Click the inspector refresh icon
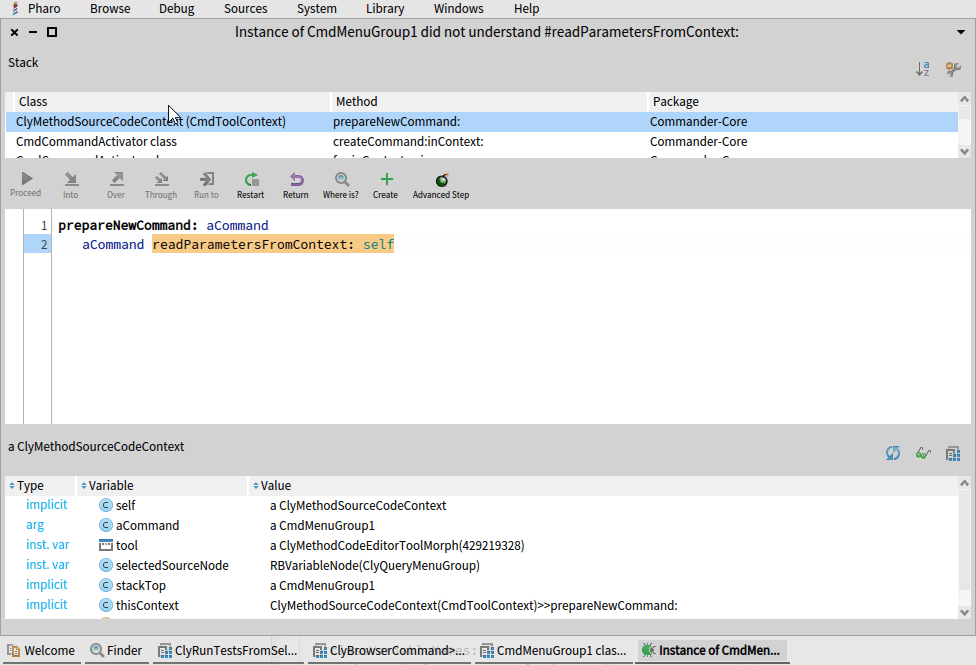 tap(893, 453)
